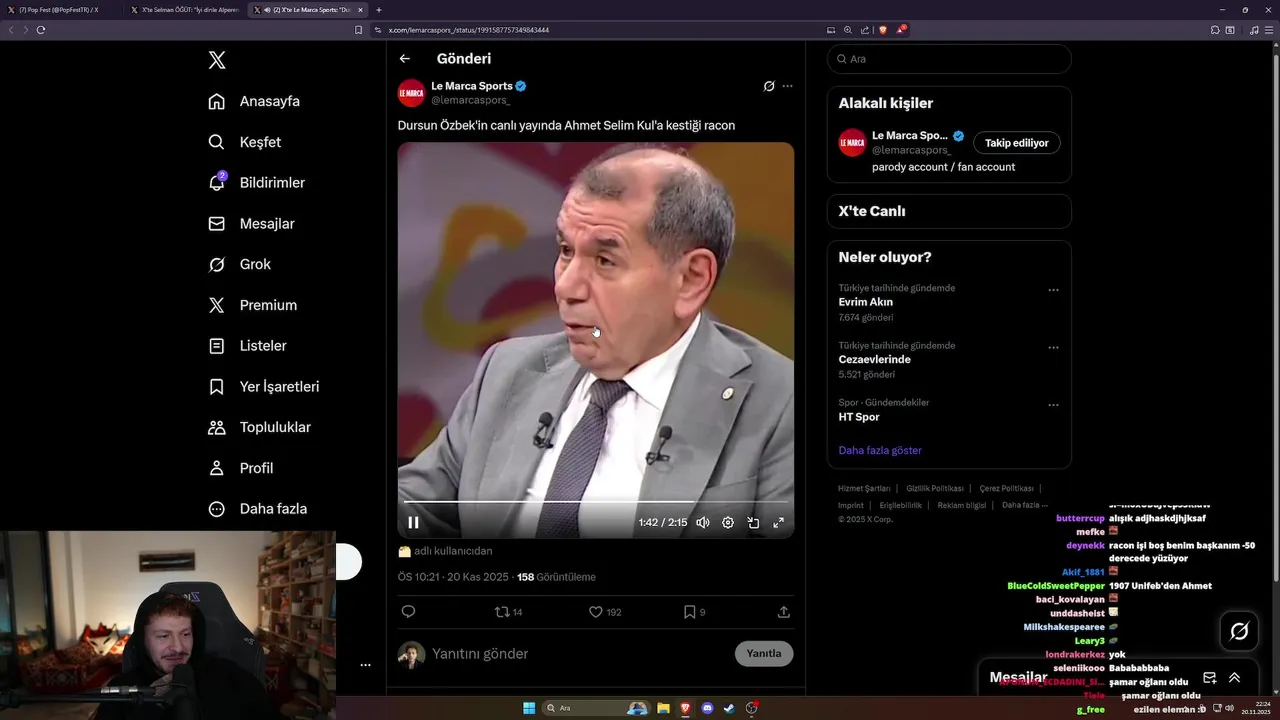Switch to the X'te Selman ÖĞÜT tab
Screen dimensions: 1280x720
pyautogui.click(x=185, y=9)
